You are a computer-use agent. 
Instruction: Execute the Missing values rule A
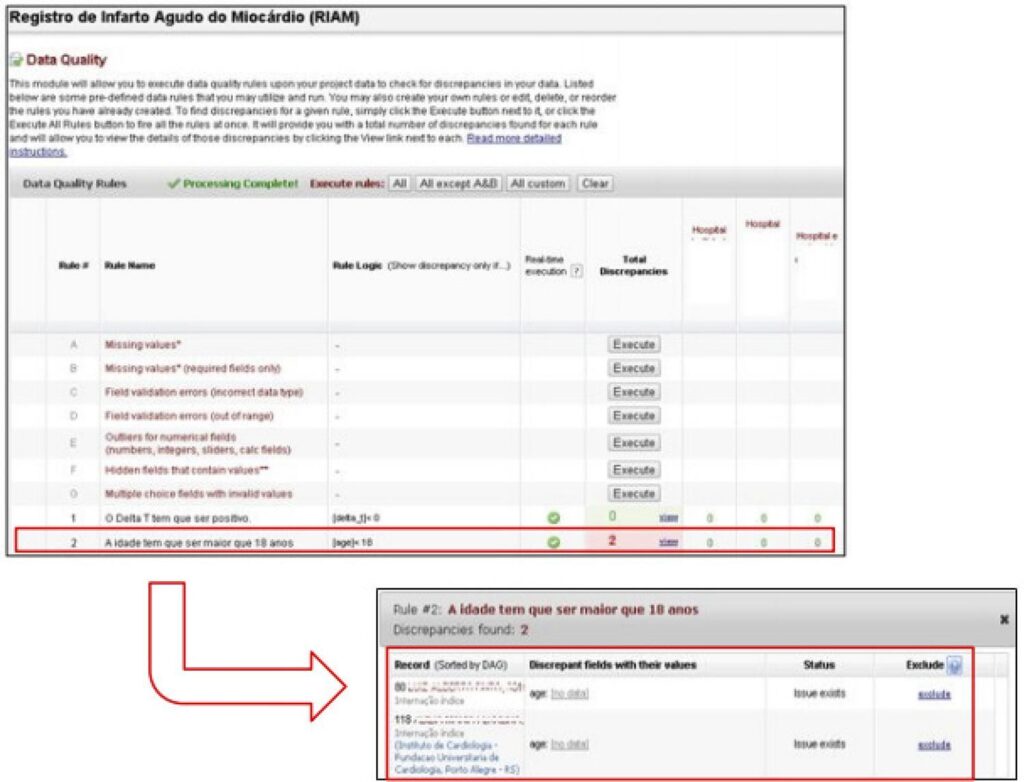click(633, 344)
